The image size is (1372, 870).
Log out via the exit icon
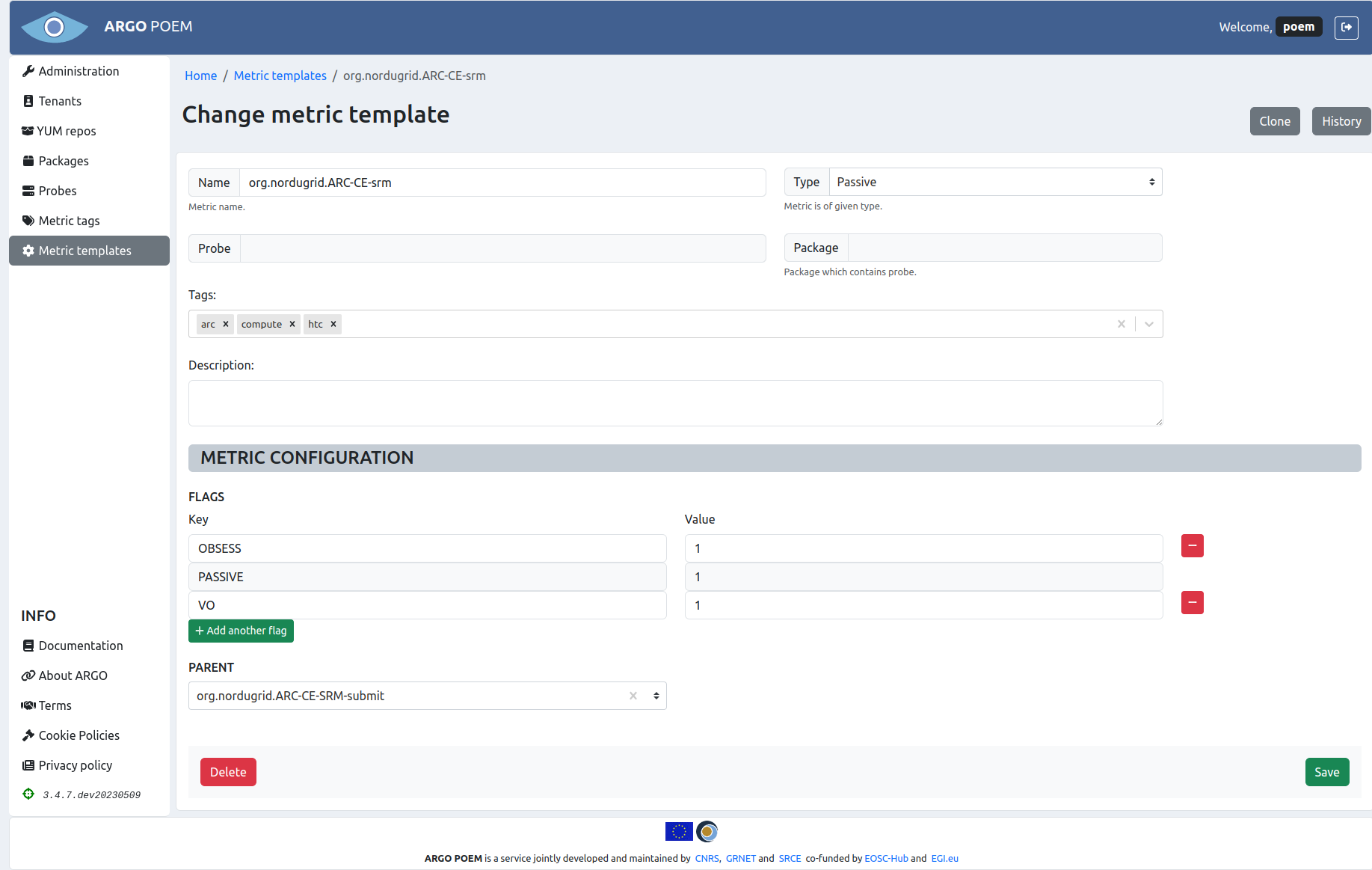tap(1347, 27)
